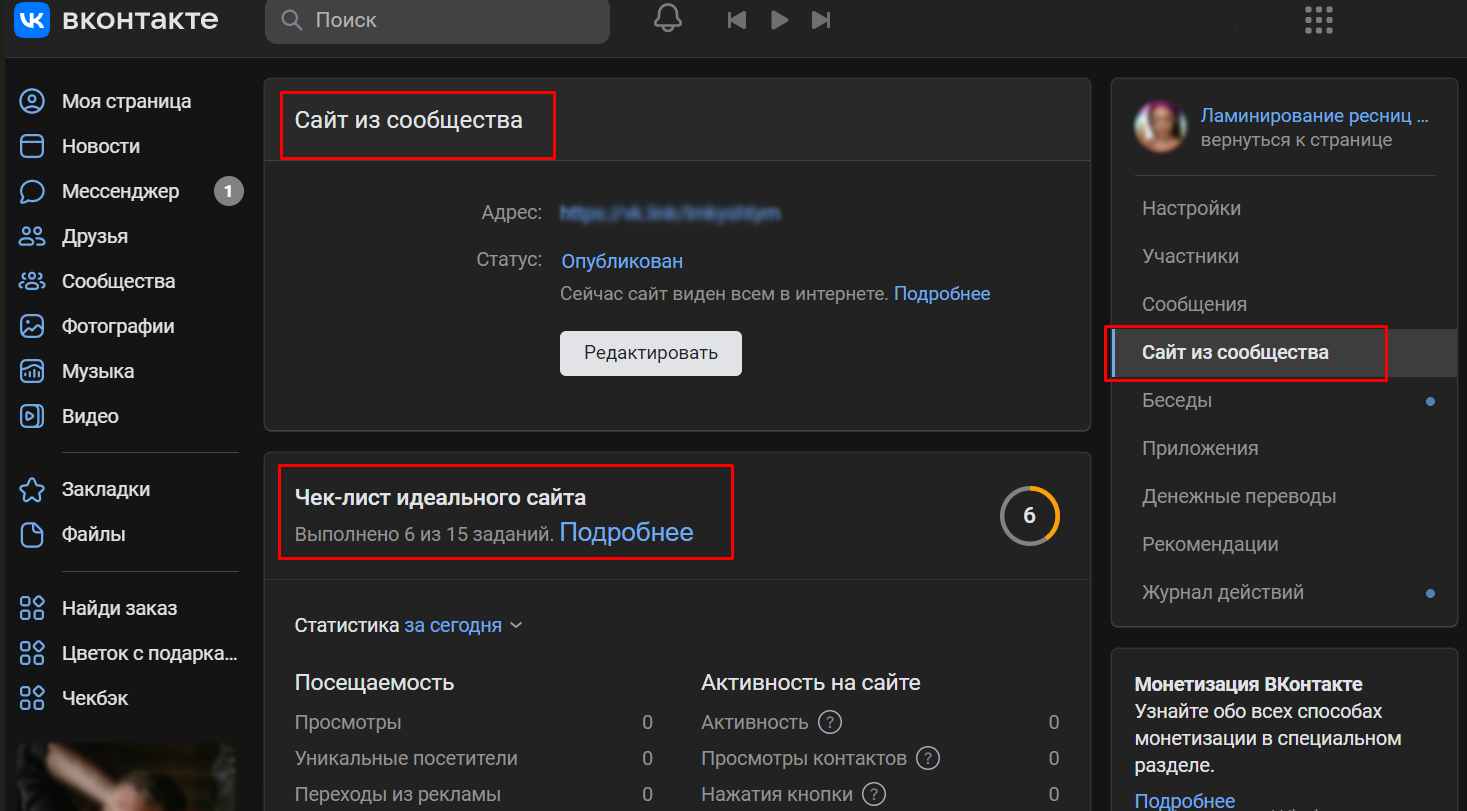
Task: Click the unread badge on Мессенджер
Action: pos(229,191)
